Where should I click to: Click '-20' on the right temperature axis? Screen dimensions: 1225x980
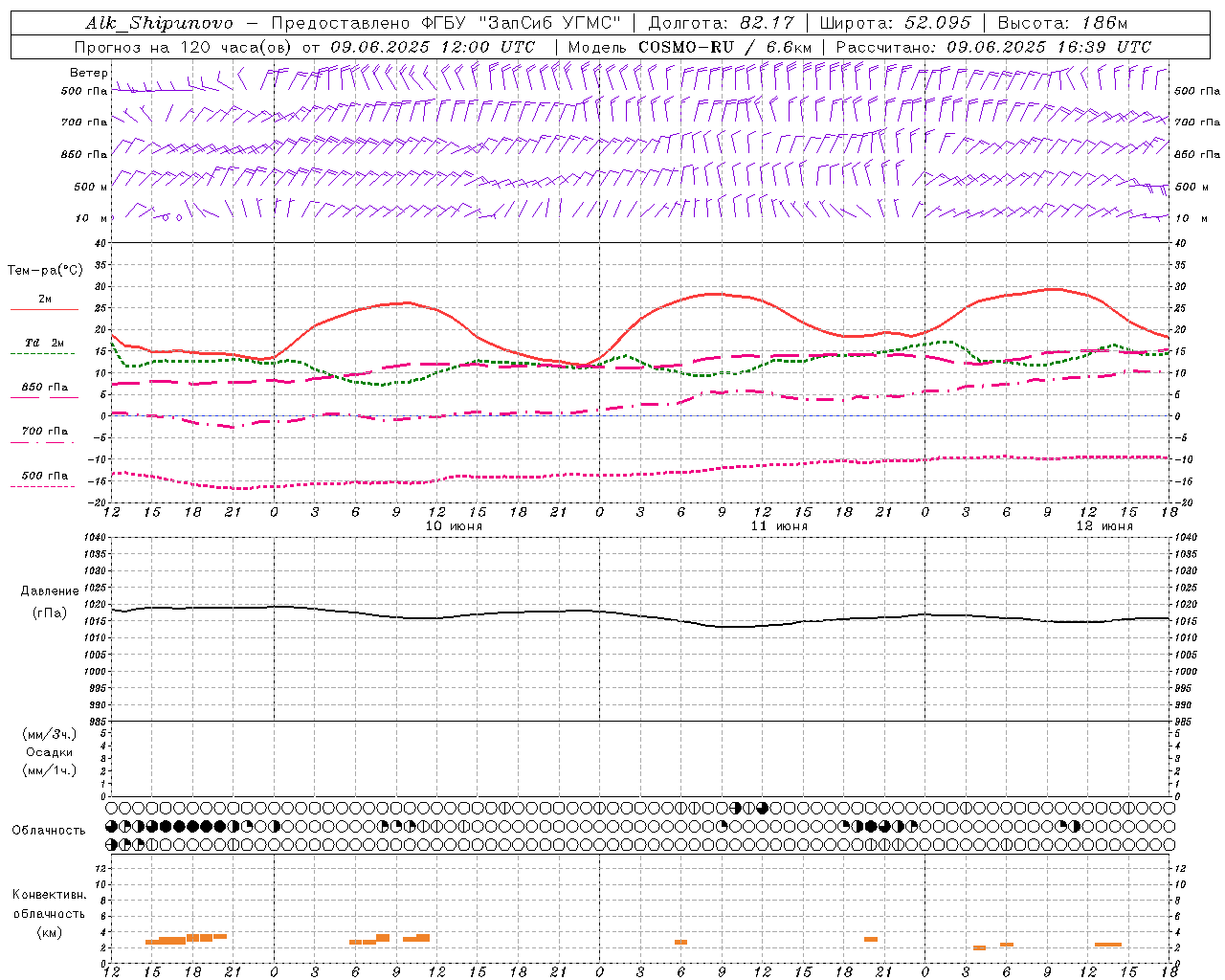pyautogui.click(x=1183, y=502)
